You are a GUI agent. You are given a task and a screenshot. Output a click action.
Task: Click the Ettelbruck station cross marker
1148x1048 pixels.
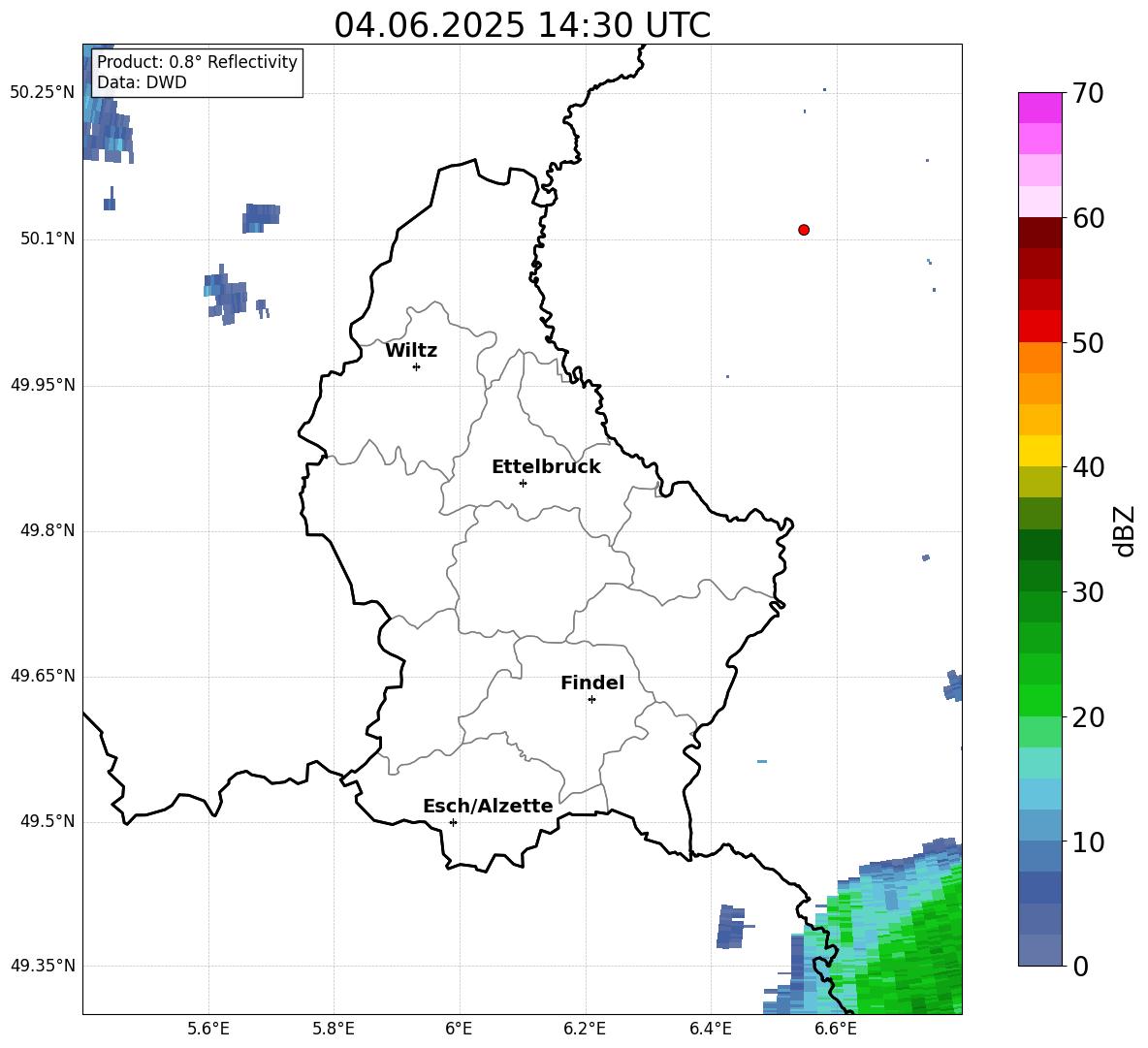[523, 483]
